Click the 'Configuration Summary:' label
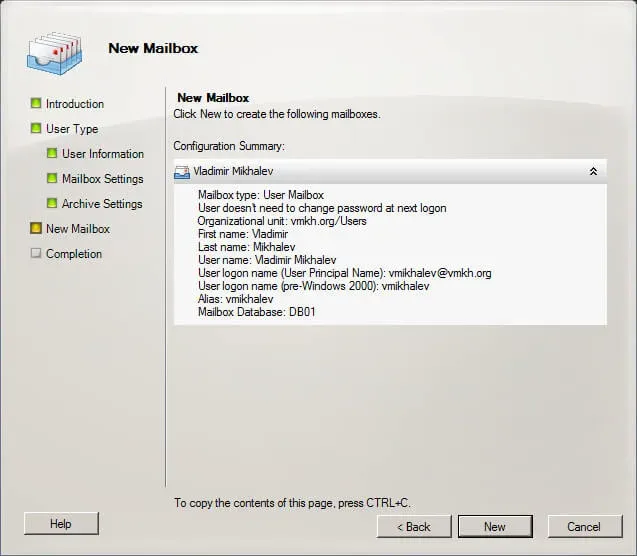 point(229,146)
